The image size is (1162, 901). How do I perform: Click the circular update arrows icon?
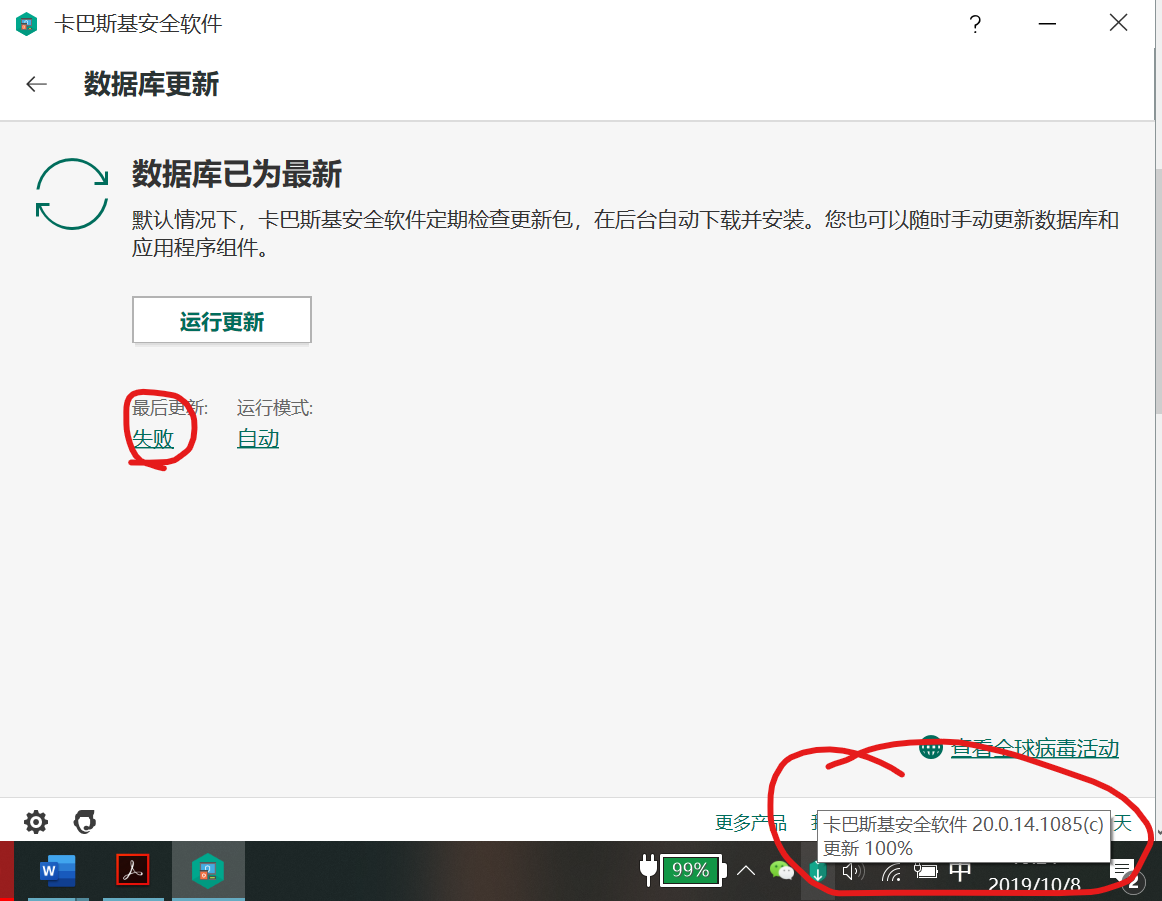[x=72, y=194]
